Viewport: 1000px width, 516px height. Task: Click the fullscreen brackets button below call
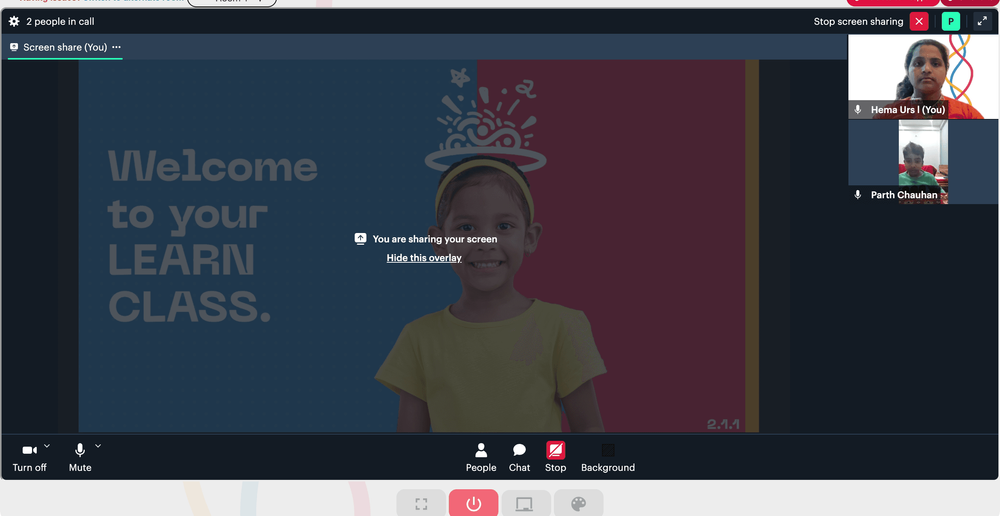pyautogui.click(x=421, y=504)
